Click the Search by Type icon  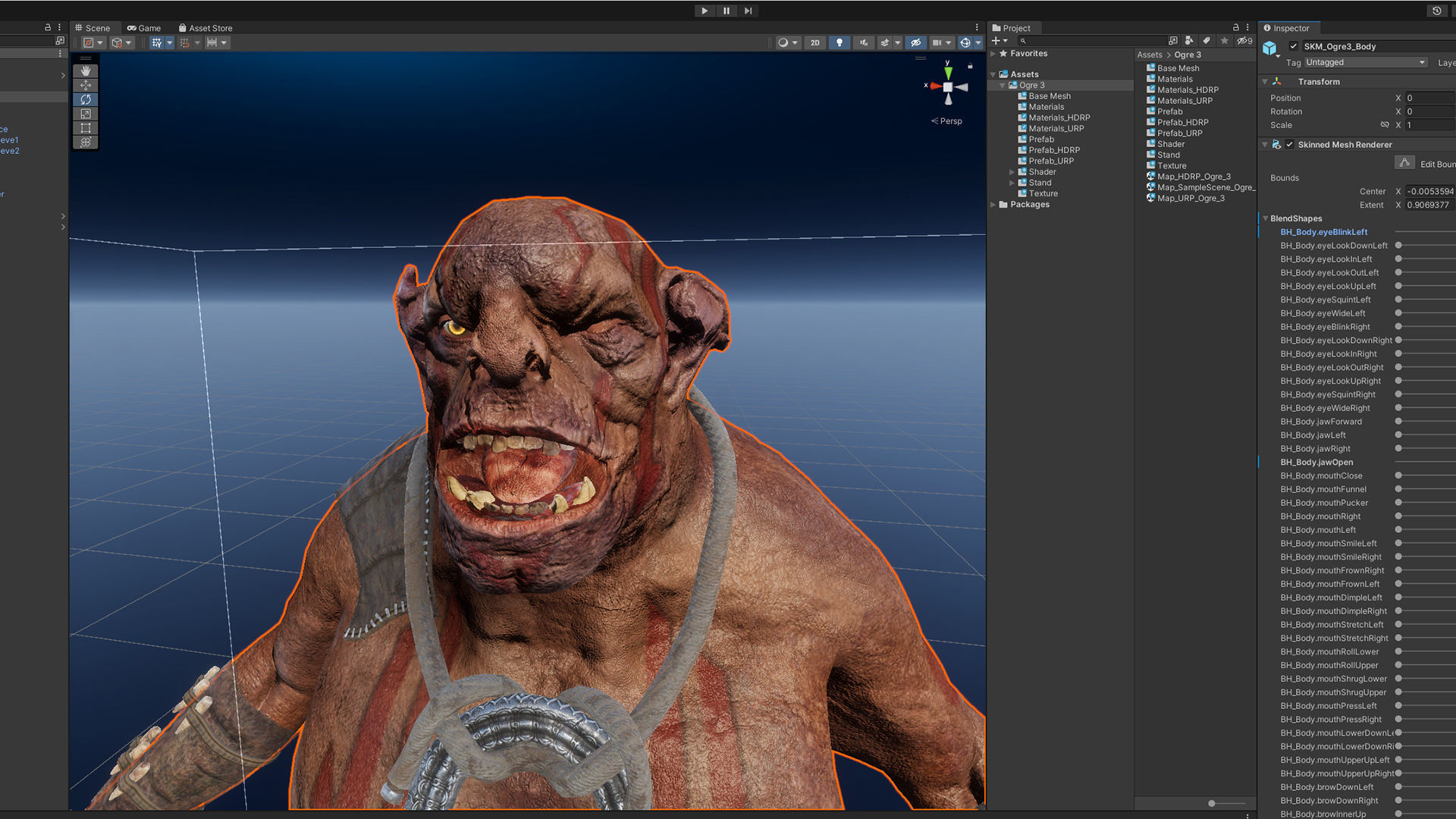1188,41
